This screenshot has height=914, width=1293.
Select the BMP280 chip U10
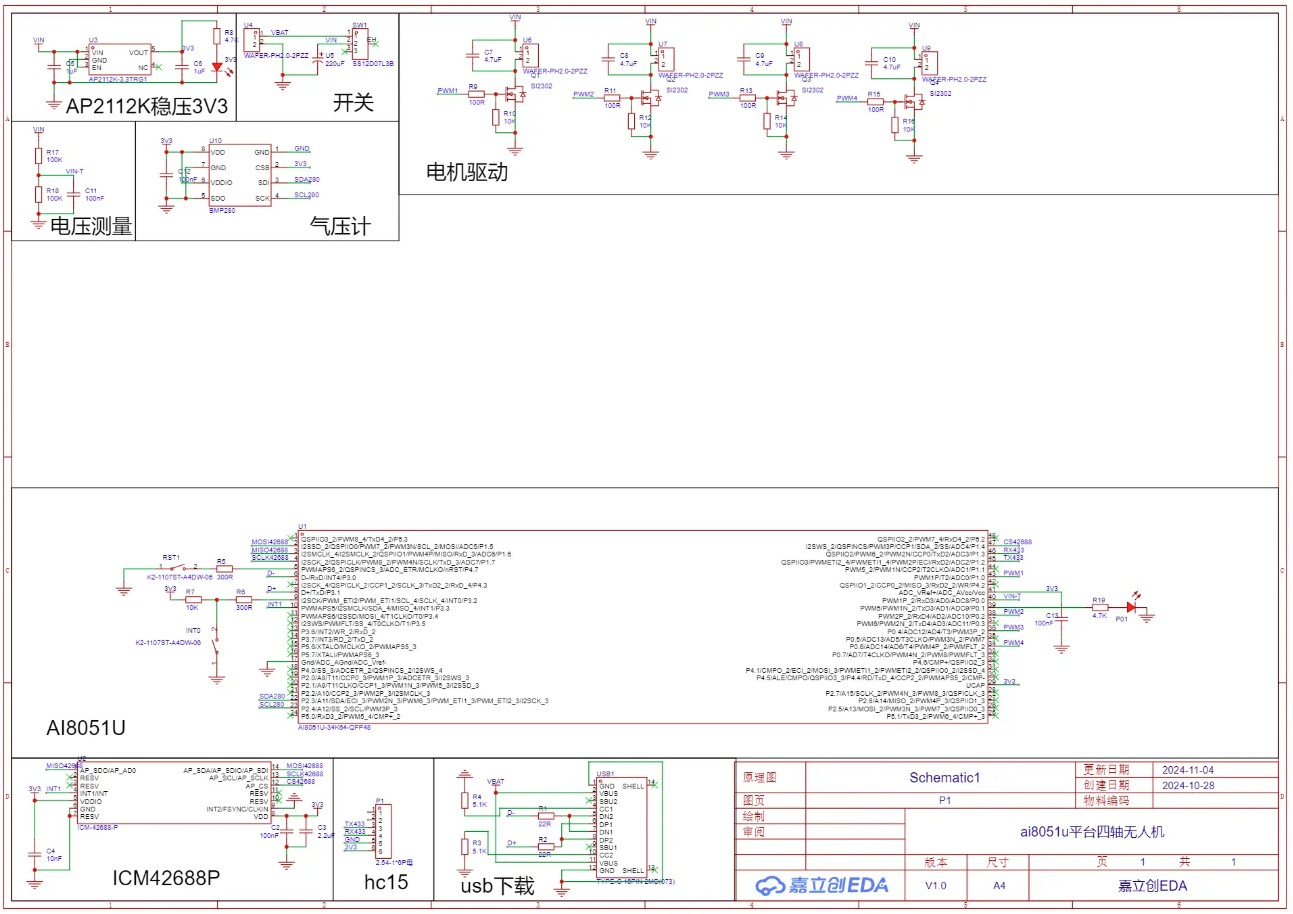(240, 175)
